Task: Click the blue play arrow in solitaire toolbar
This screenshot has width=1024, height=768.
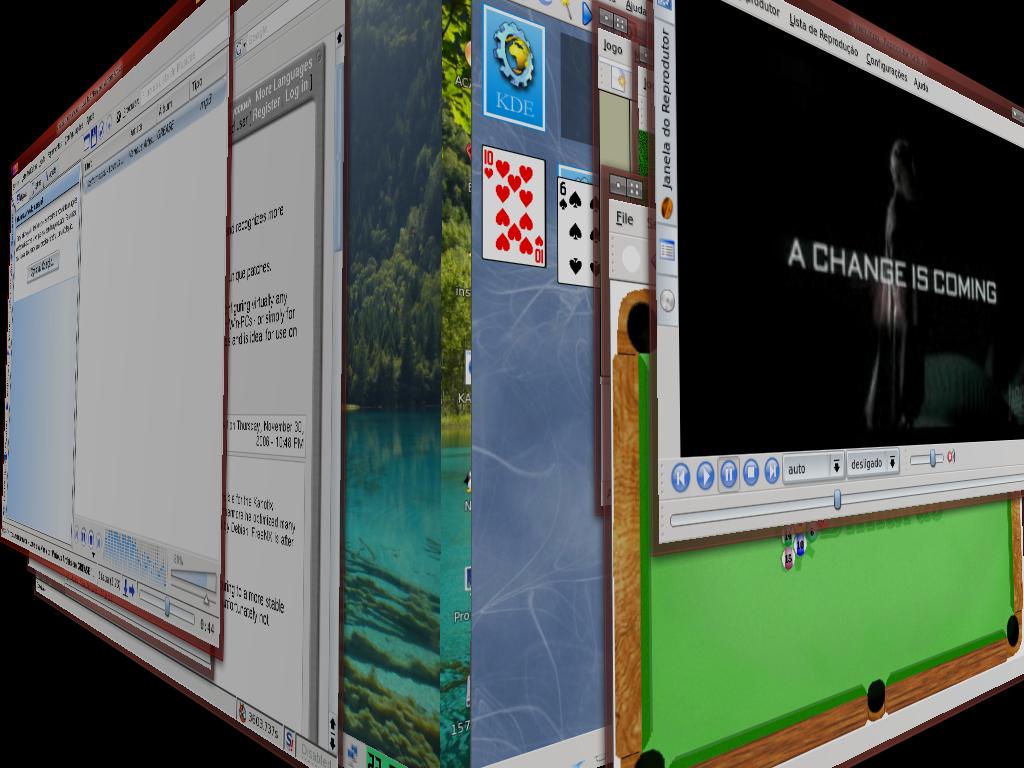Action: (586, 14)
